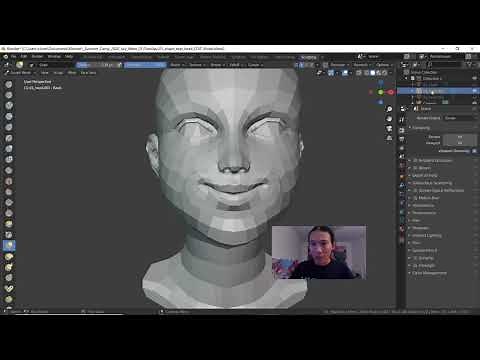
Task: Open the Sculpt Mode dropdown
Action: click(x=21, y=73)
